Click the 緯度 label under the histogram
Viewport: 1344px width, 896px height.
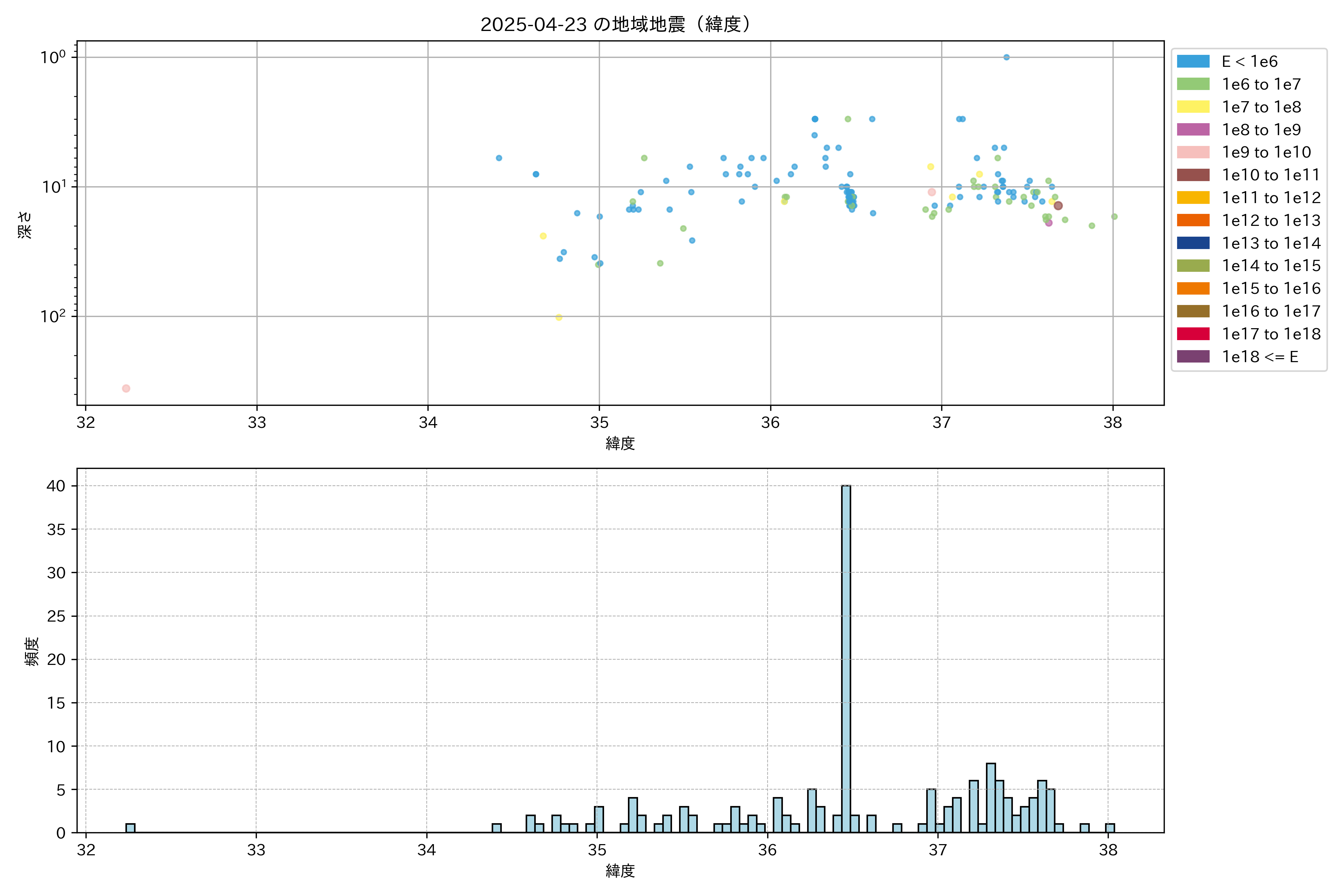620,871
